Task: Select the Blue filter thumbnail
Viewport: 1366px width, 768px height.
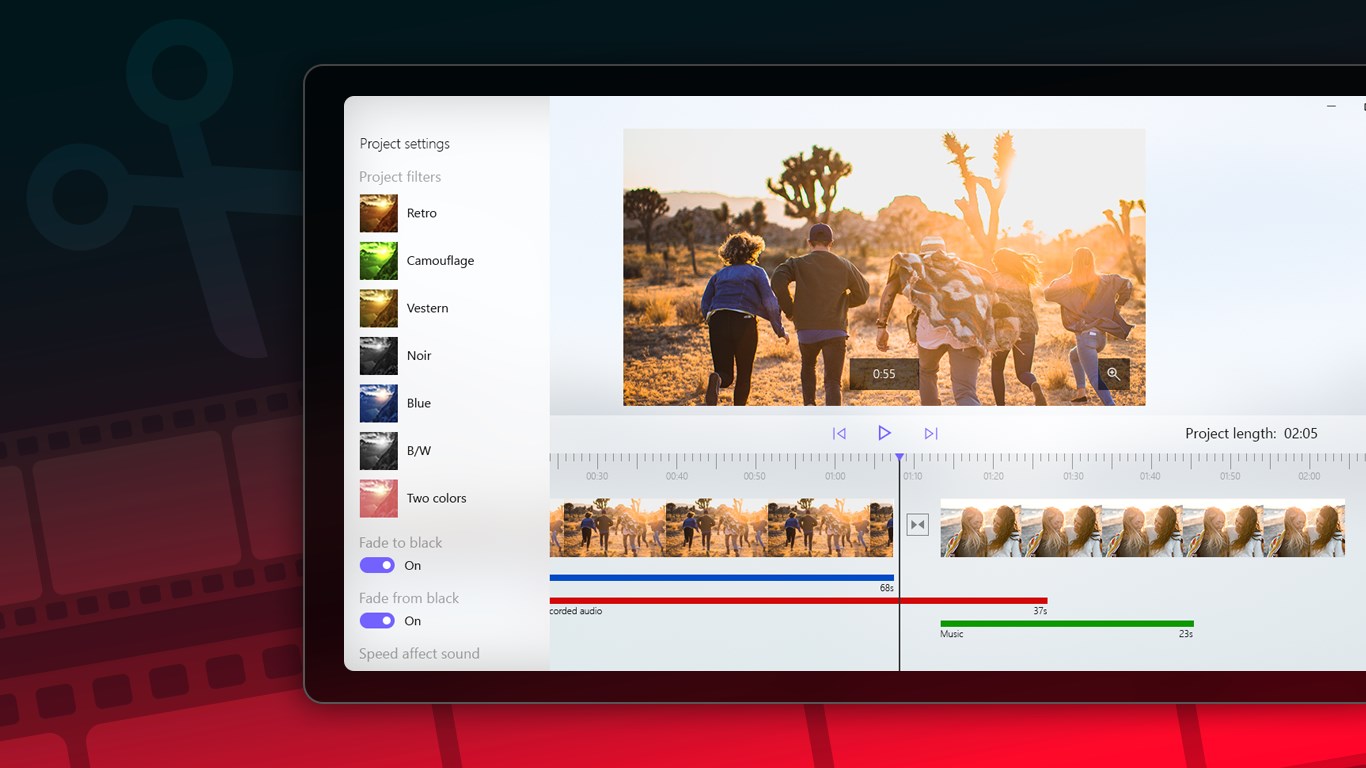Action: (x=379, y=403)
